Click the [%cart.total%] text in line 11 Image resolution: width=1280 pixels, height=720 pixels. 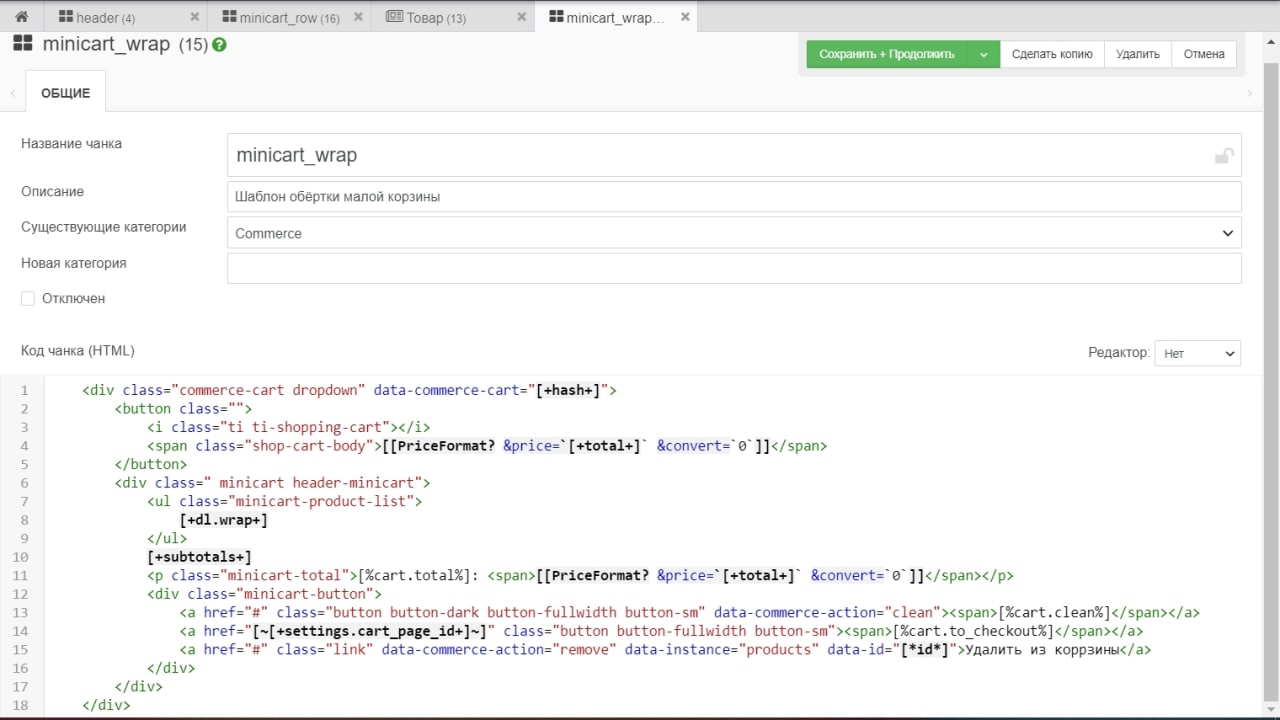(418, 575)
